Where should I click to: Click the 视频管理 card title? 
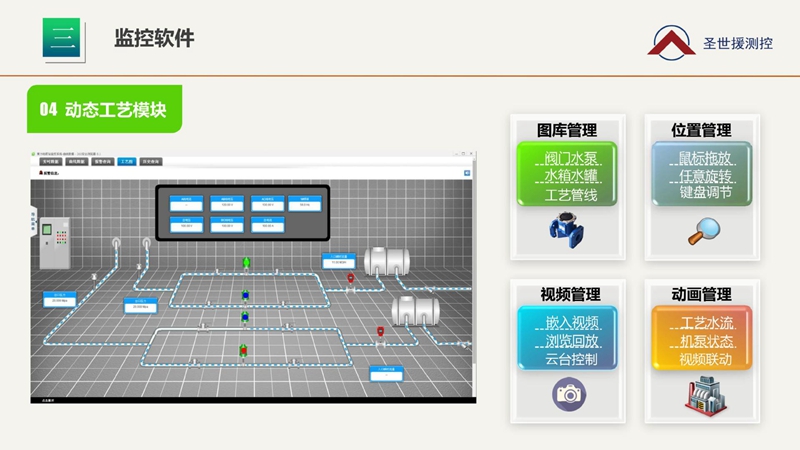[570, 294]
